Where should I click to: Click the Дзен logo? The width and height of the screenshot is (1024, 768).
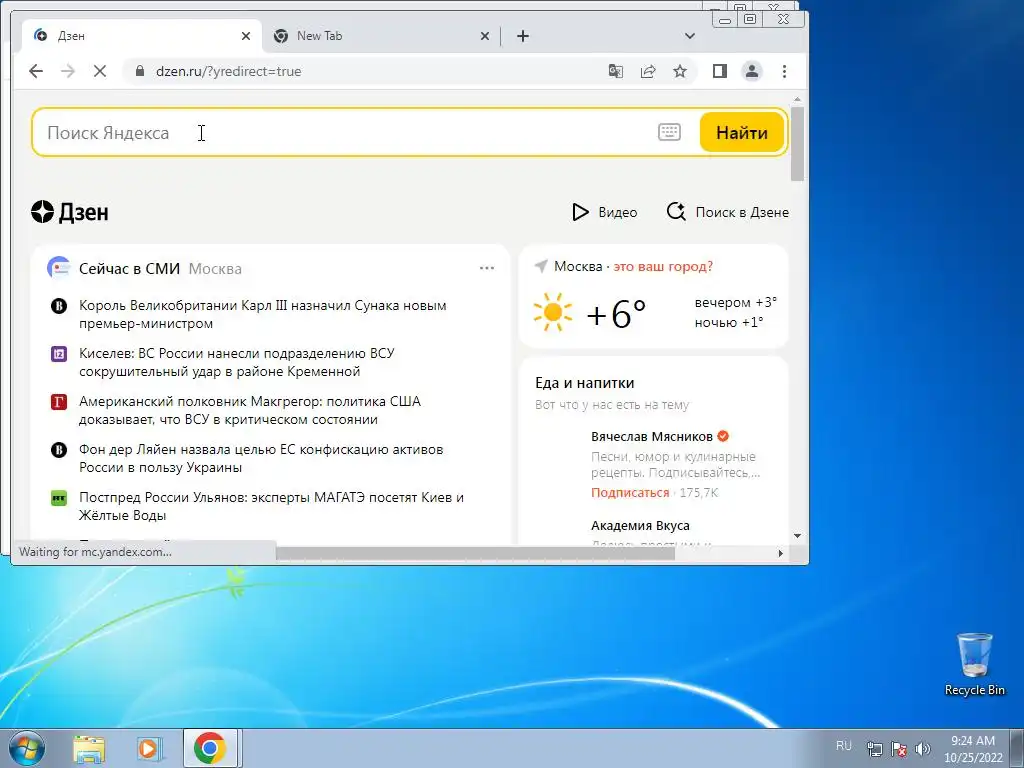coord(70,212)
